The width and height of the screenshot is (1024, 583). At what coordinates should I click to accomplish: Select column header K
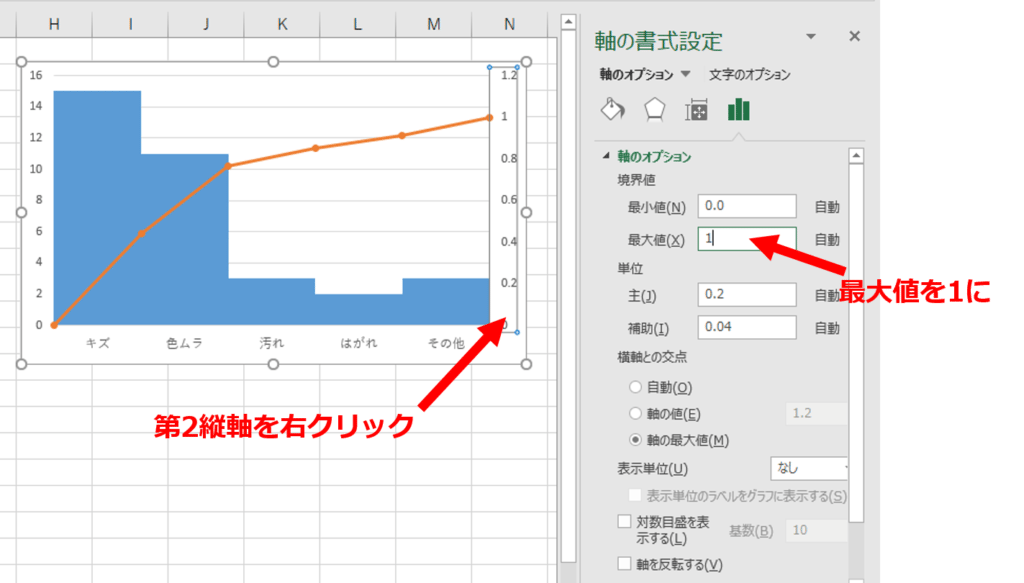tap(282, 24)
